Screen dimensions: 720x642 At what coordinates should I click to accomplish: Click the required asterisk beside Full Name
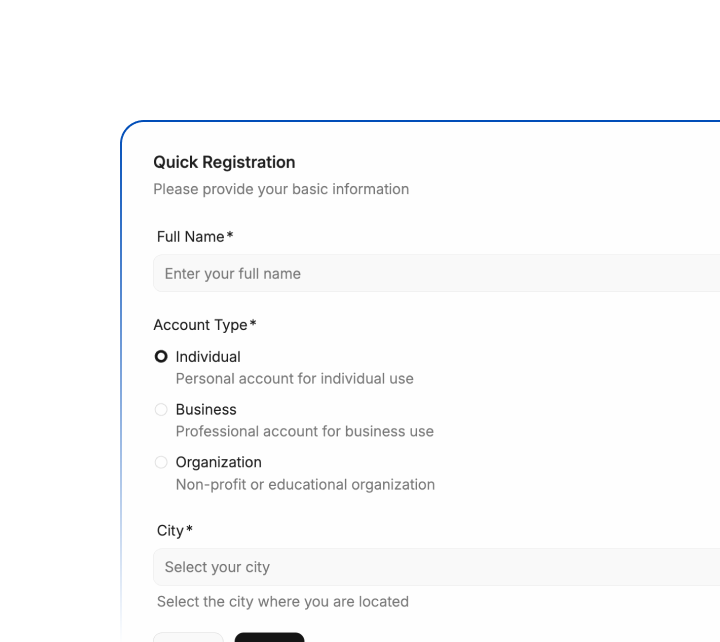click(x=230, y=236)
